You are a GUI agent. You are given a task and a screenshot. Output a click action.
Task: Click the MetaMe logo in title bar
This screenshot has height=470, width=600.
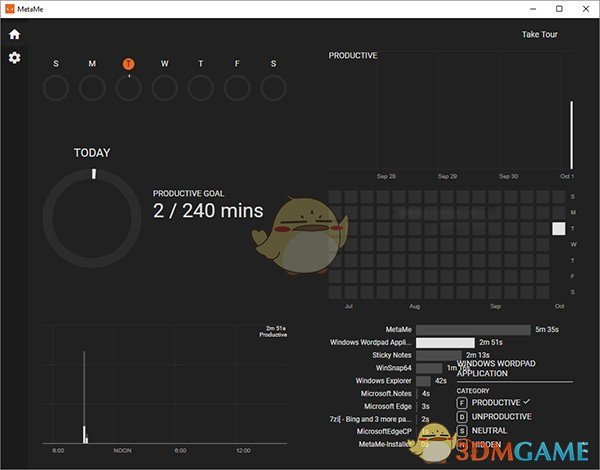point(10,9)
